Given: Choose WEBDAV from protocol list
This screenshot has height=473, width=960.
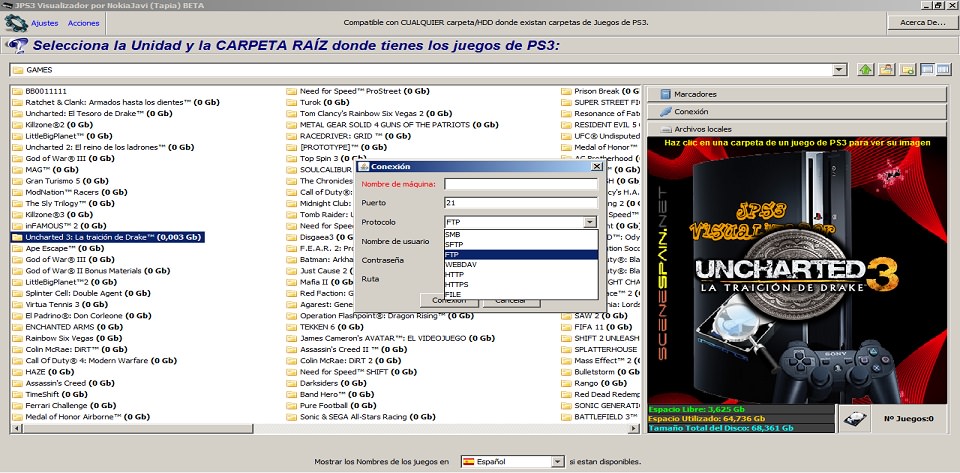Looking at the screenshot, I should coord(521,264).
